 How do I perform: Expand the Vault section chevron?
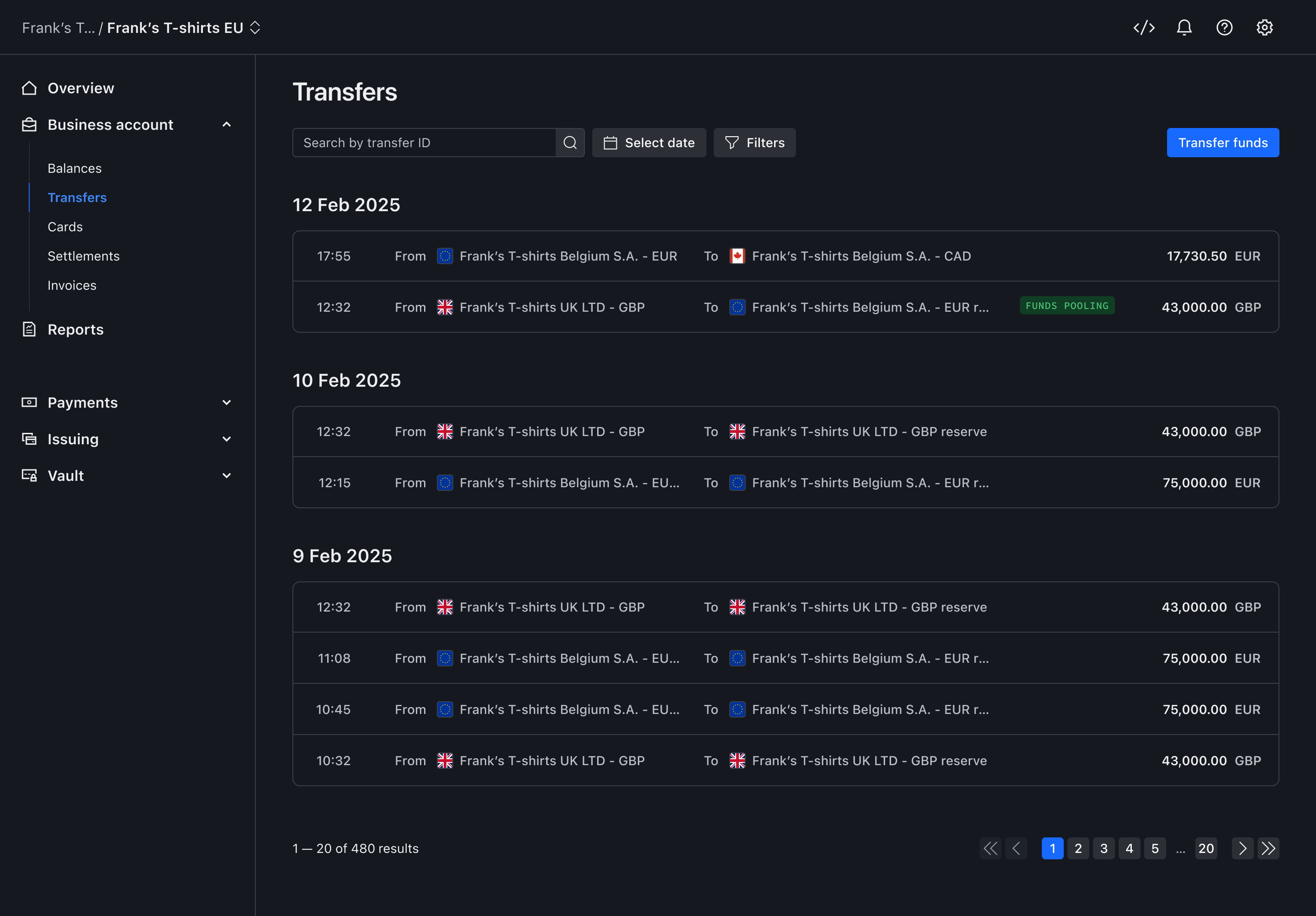pyautogui.click(x=226, y=475)
